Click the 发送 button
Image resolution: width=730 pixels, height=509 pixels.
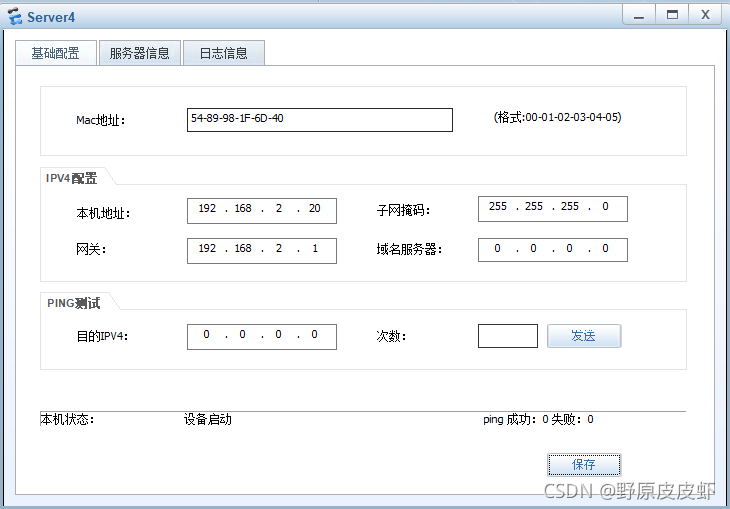click(584, 336)
